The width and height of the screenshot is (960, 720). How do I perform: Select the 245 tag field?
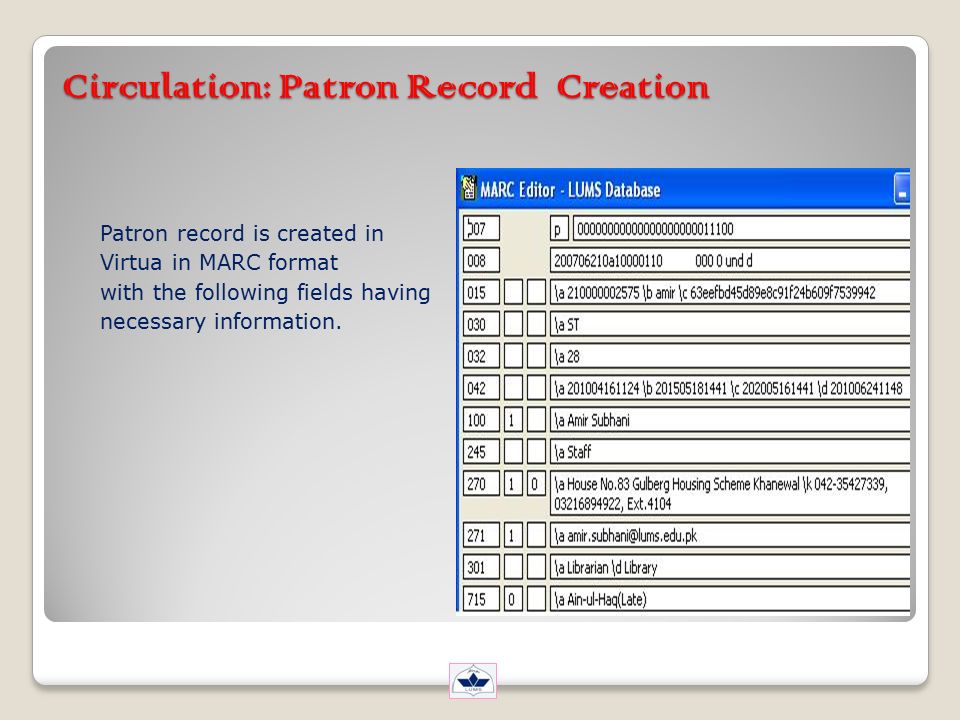pos(481,451)
